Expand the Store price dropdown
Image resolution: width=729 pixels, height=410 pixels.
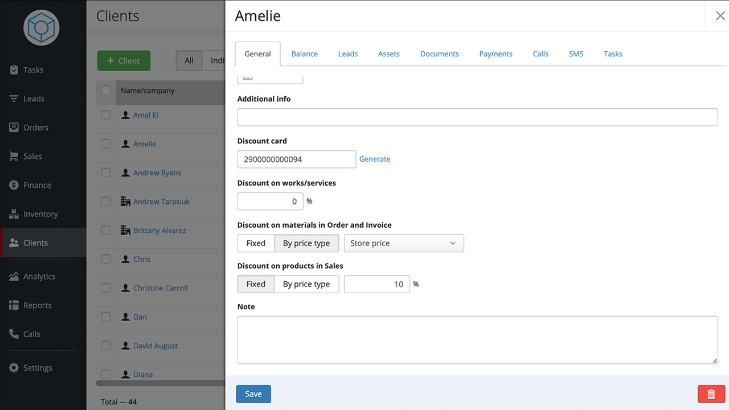403,243
